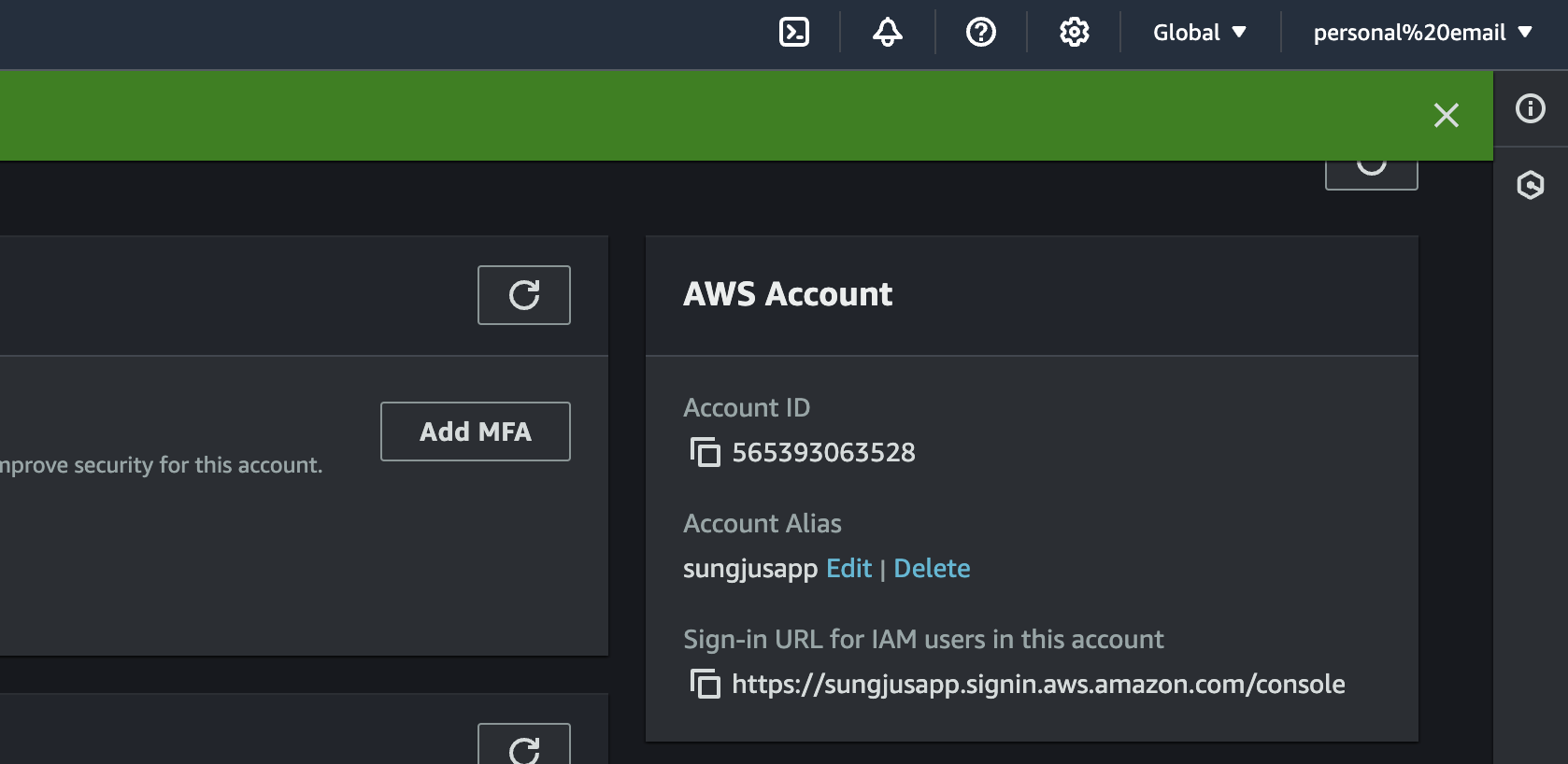
Task: Click partially hidden refresh button under green banner
Action: 1371,173
